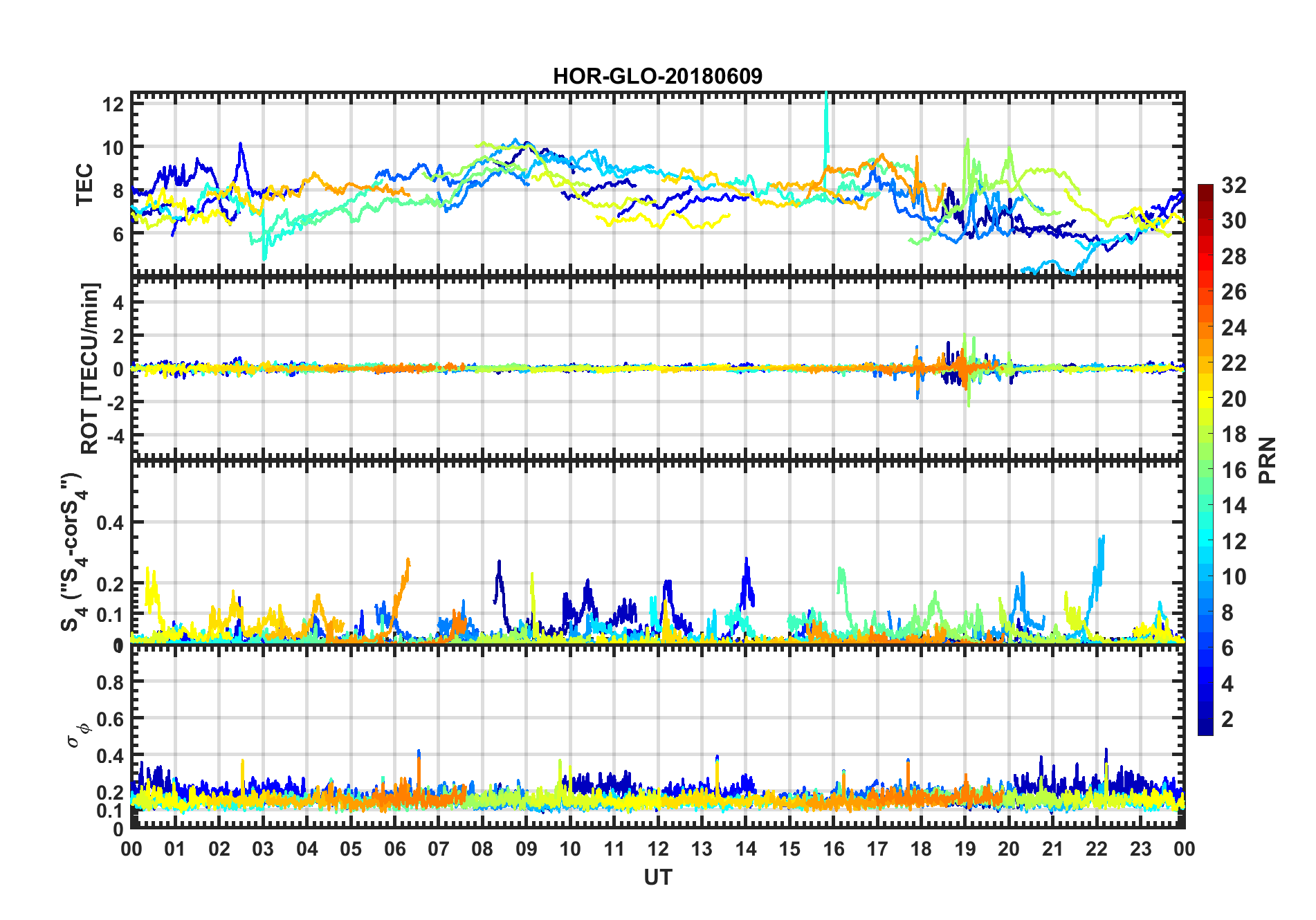Image resolution: width=1316 pixels, height=920 pixels.
Task: Click the TEC axis label
Action: (84, 185)
